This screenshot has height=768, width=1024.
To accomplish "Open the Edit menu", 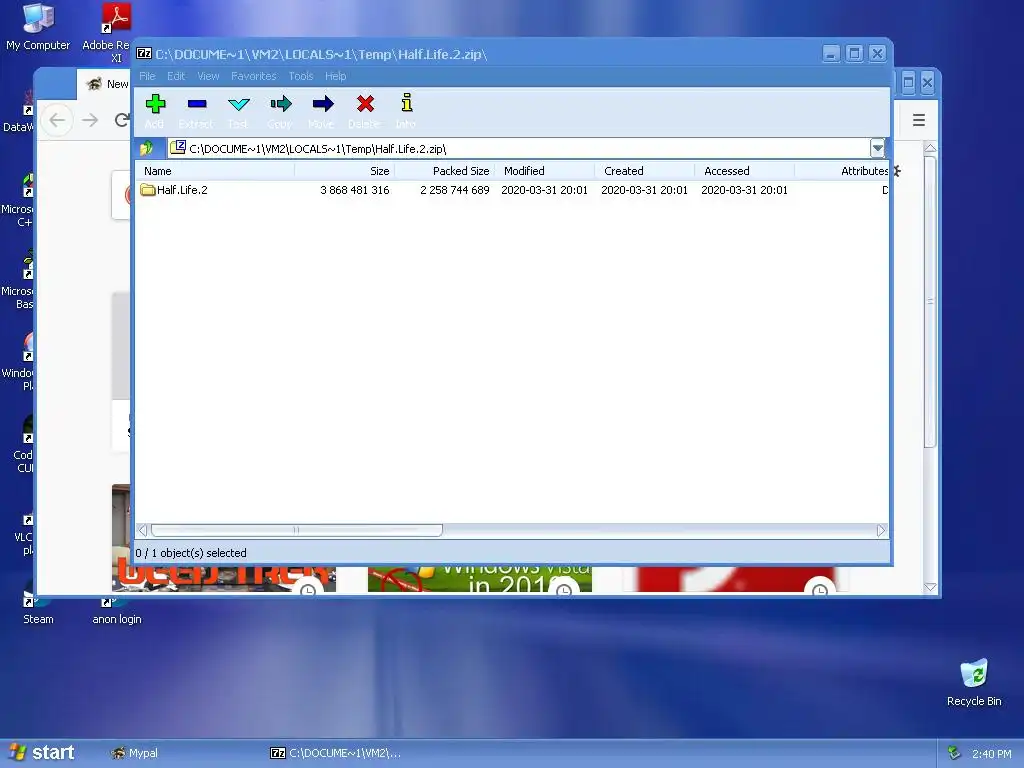I will [x=176, y=76].
